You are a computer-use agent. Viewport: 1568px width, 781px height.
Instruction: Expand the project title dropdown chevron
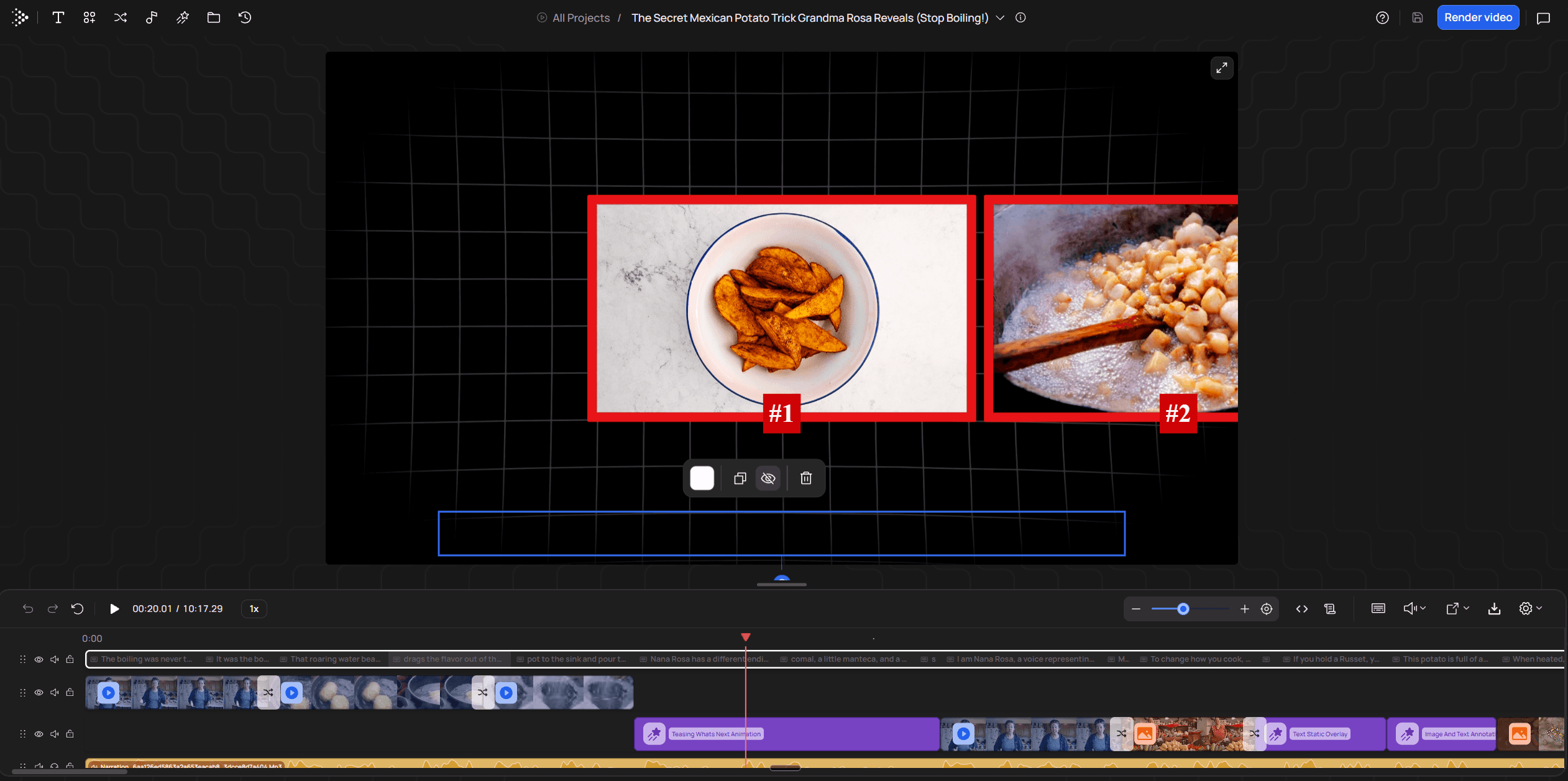click(x=1000, y=17)
